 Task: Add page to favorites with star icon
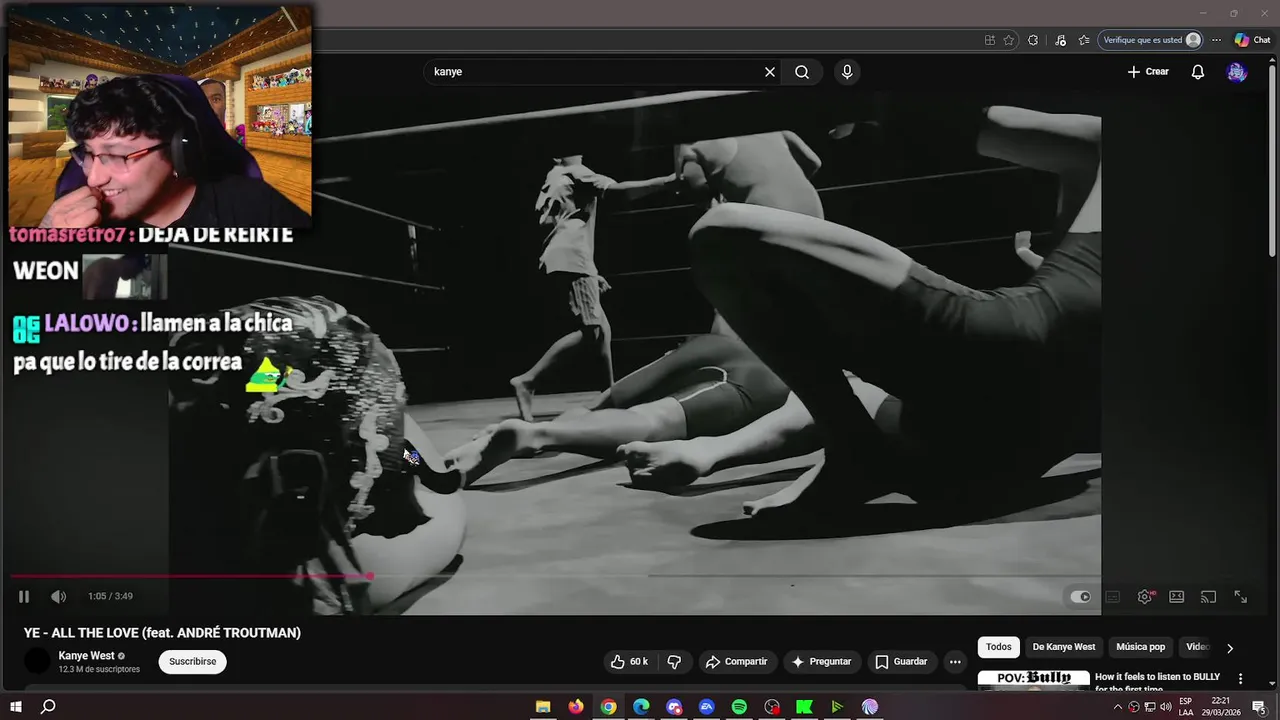point(1009,40)
